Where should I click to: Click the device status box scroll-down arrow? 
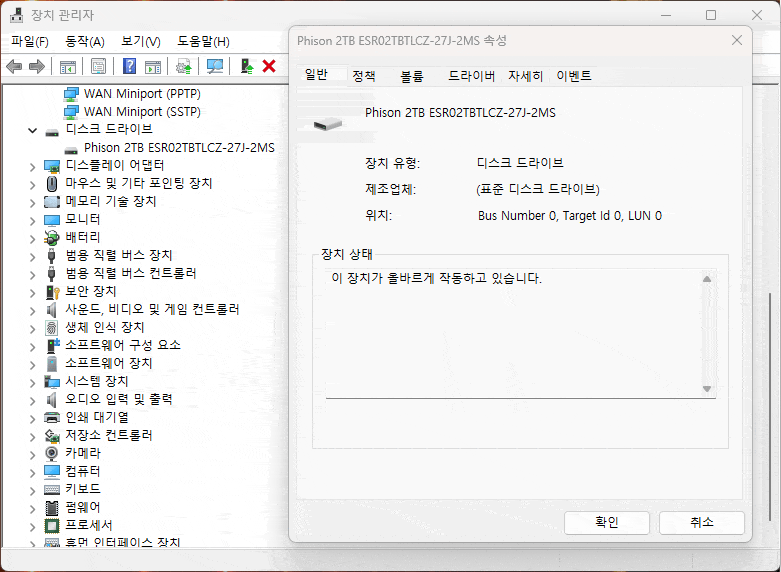pyautogui.click(x=707, y=389)
